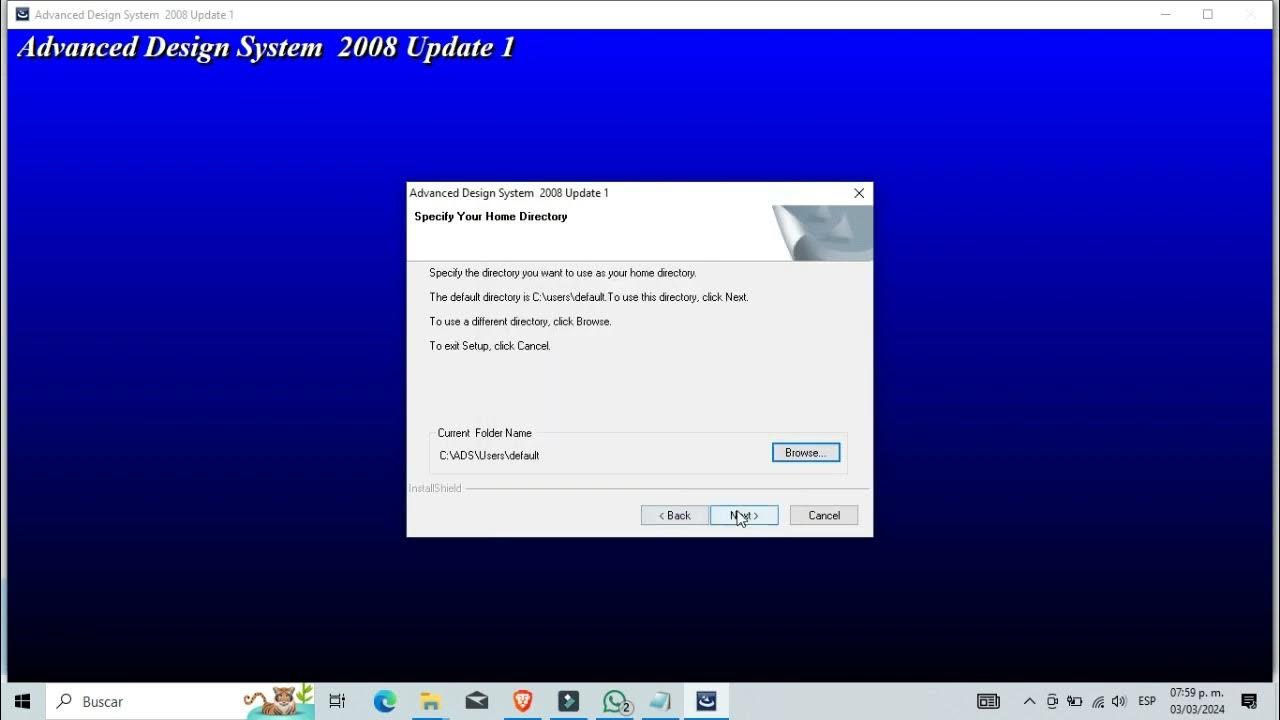Click the ADS window title bar icon
The image size is (1280, 720).
[22, 14]
